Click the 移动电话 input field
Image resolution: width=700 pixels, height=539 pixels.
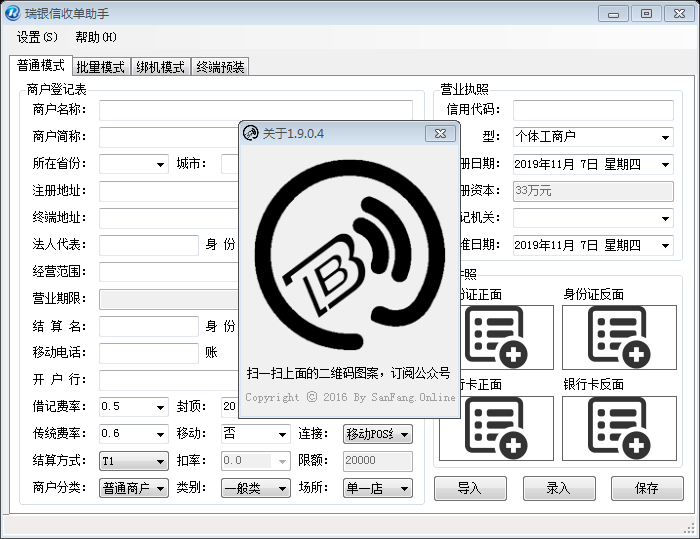tap(149, 353)
